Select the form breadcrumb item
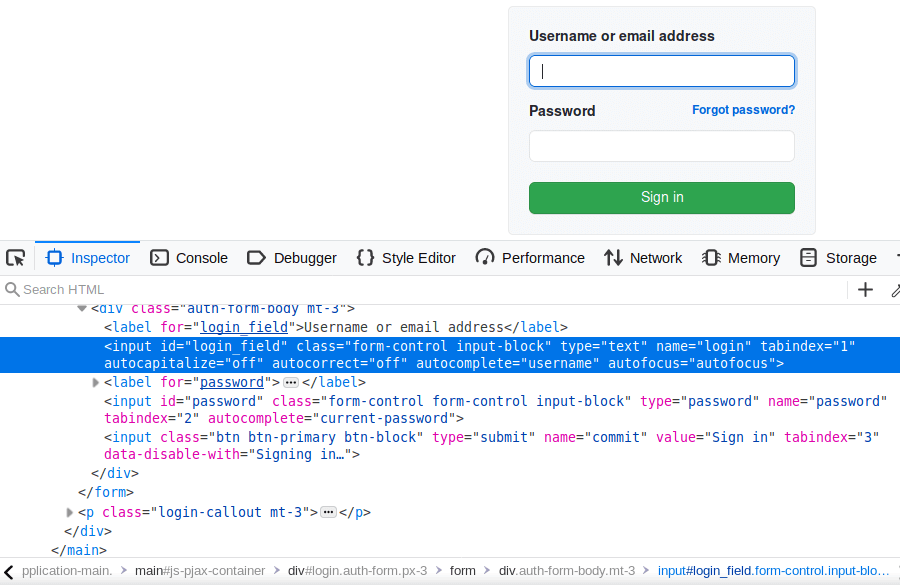Viewport: 900px width, 585px height. pos(462,570)
